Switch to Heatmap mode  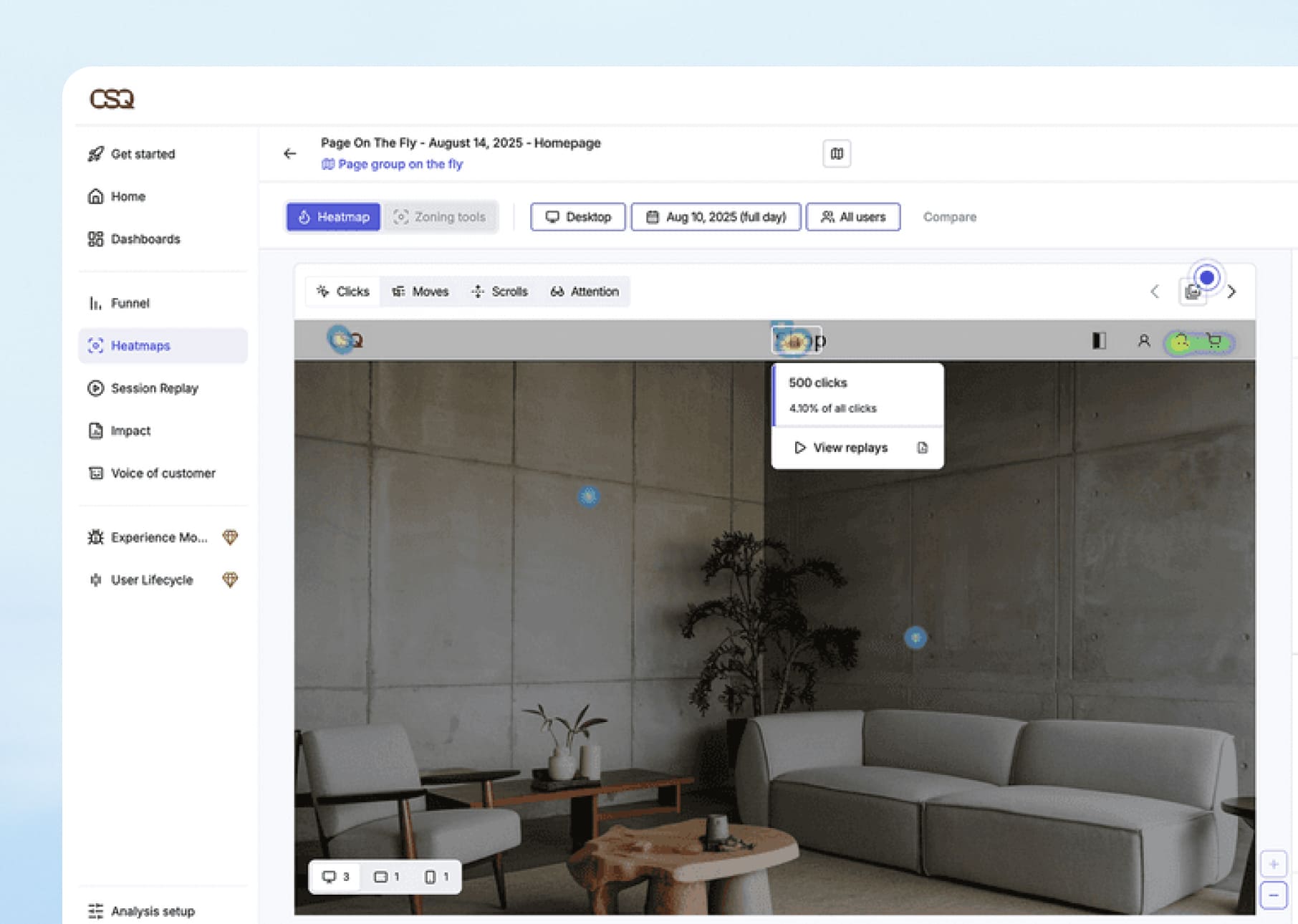point(333,217)
